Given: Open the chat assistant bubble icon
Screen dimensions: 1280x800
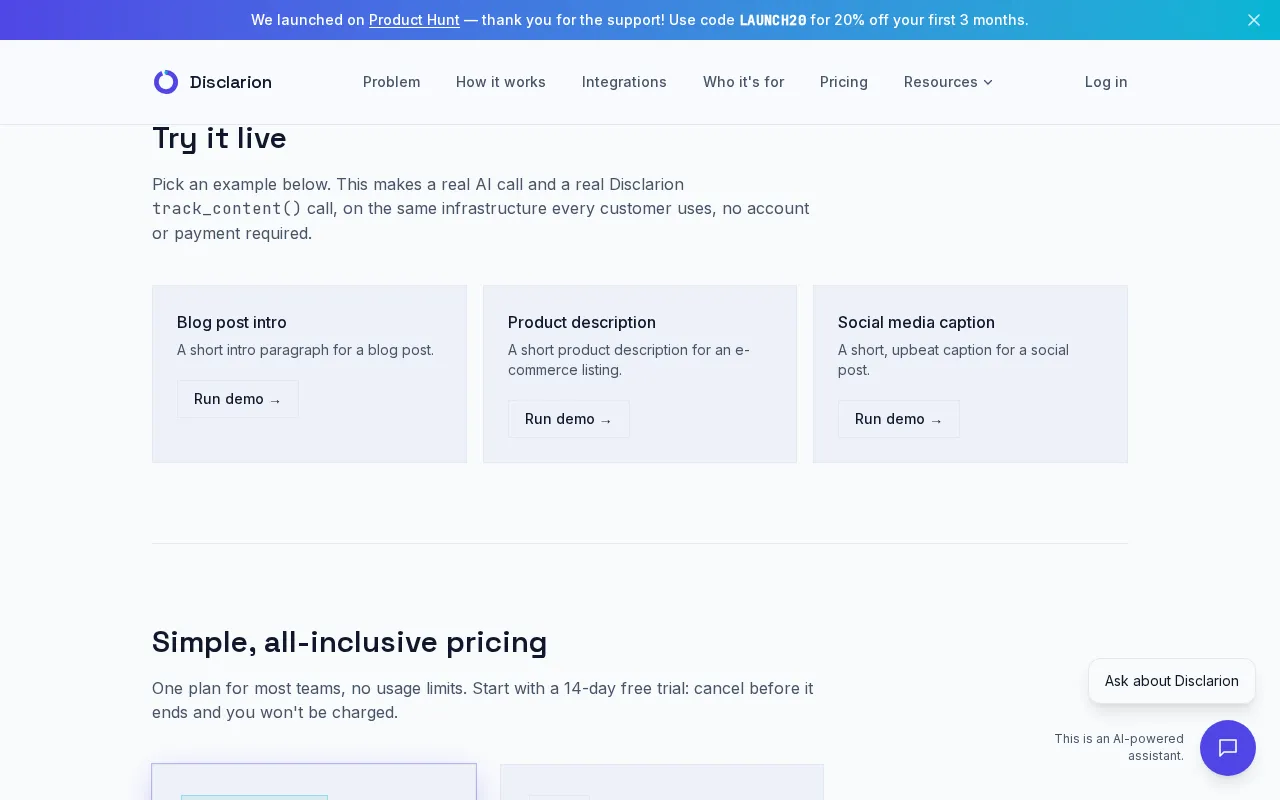Looking at the screenshot, I should (1228, 748).
